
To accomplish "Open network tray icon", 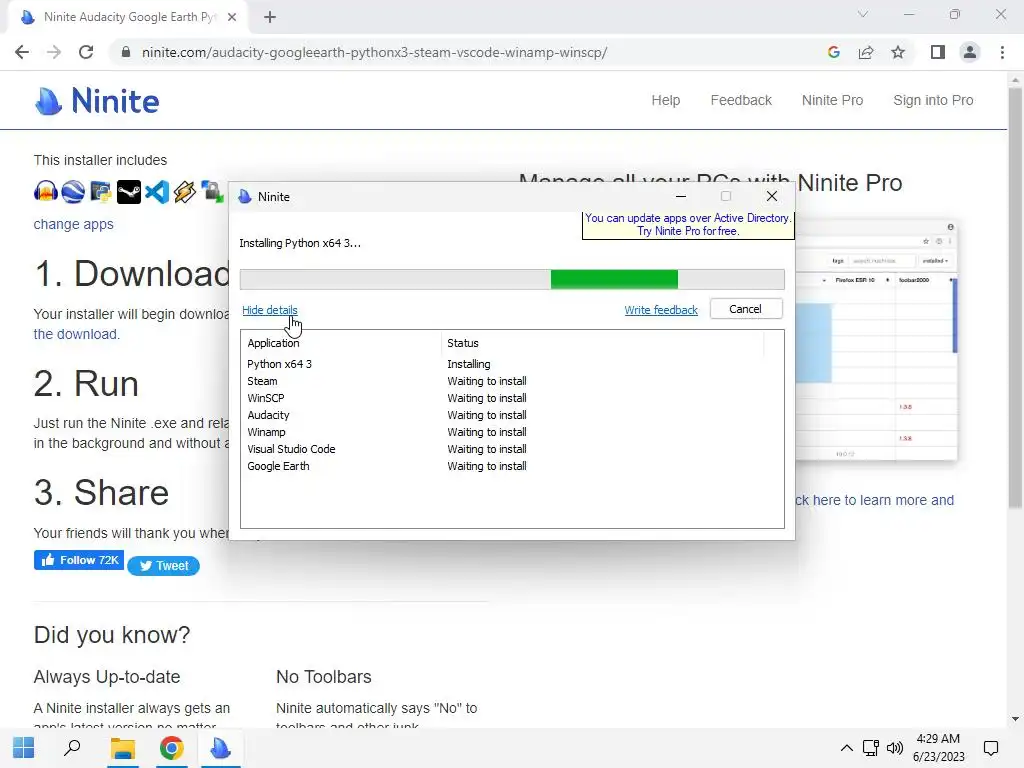I will pos(871,748).
